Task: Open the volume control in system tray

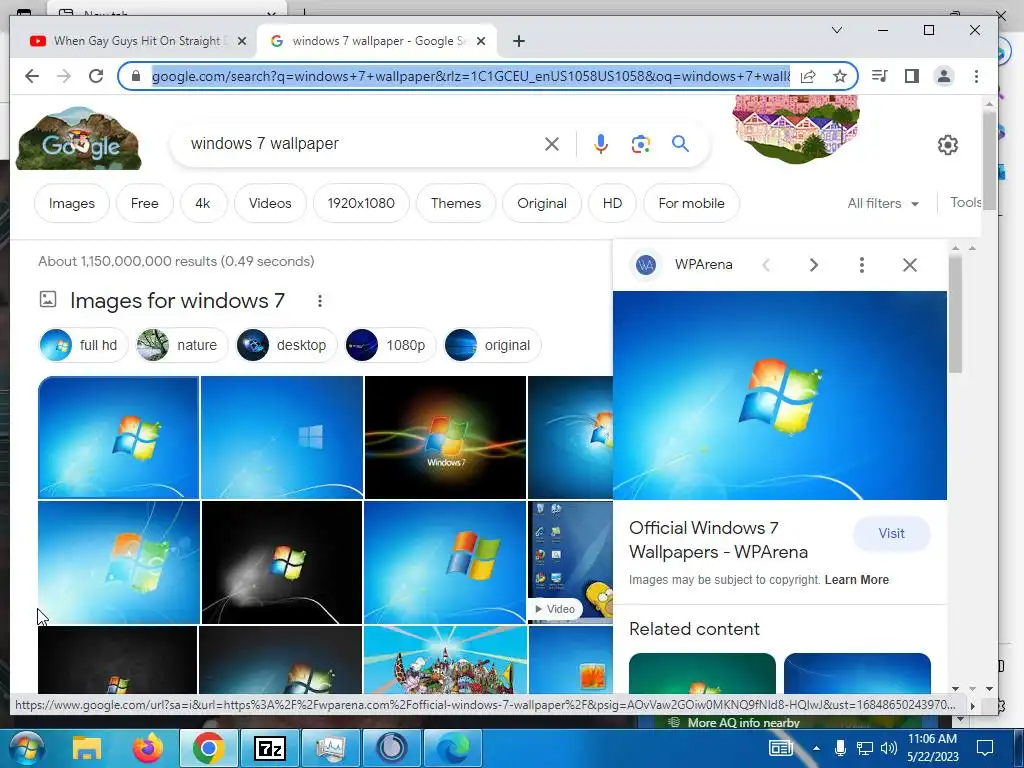Action: click(888, 748)
